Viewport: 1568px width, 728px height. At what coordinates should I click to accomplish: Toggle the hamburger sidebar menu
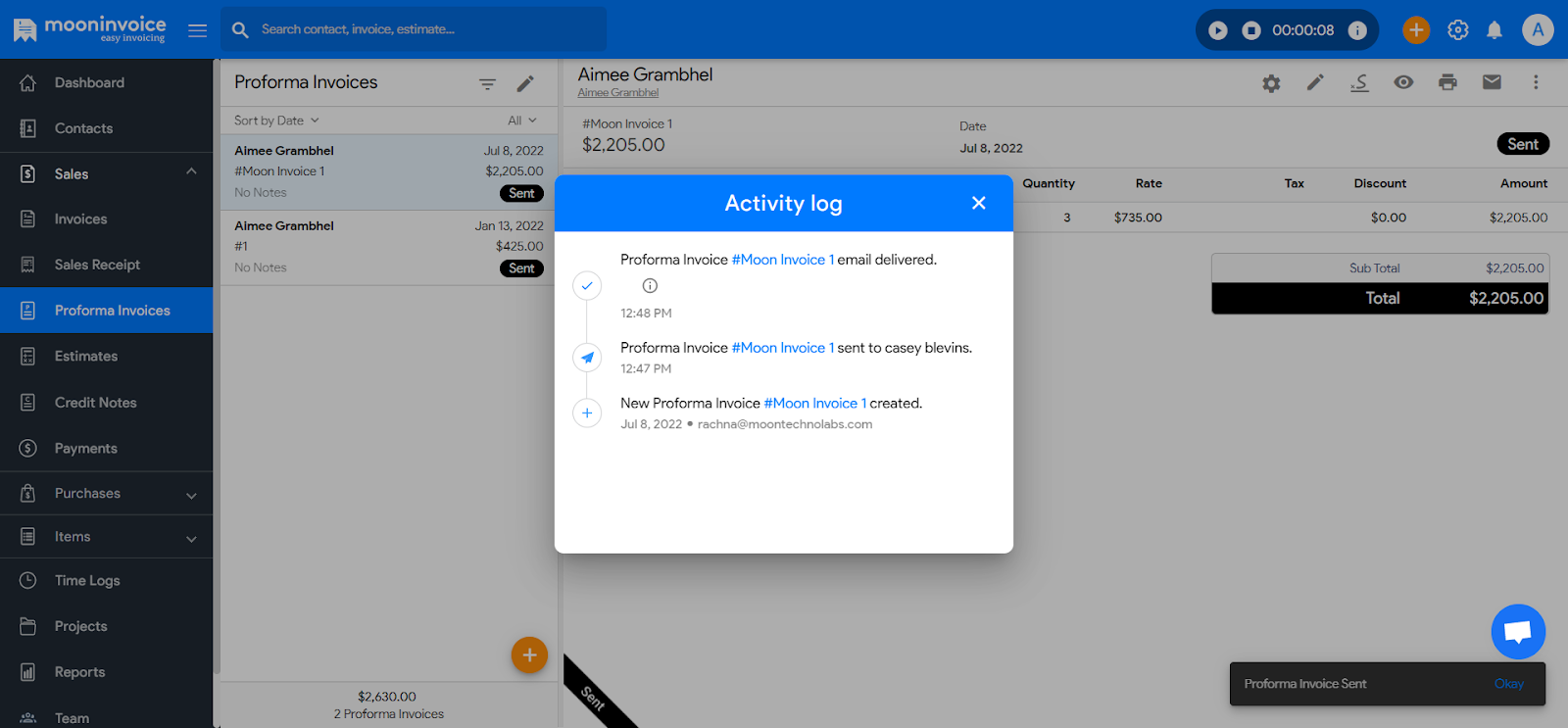197,30
